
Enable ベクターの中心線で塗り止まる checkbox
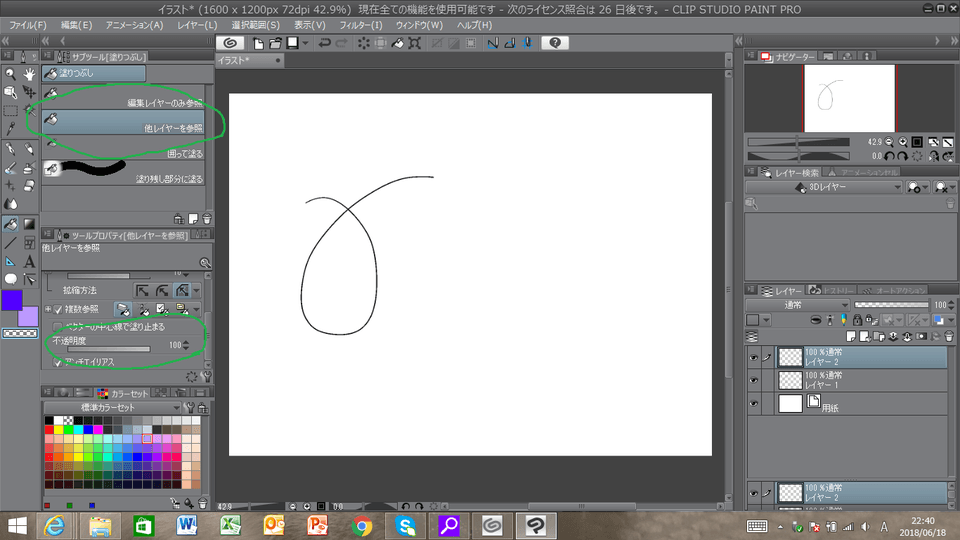[58, 327]
